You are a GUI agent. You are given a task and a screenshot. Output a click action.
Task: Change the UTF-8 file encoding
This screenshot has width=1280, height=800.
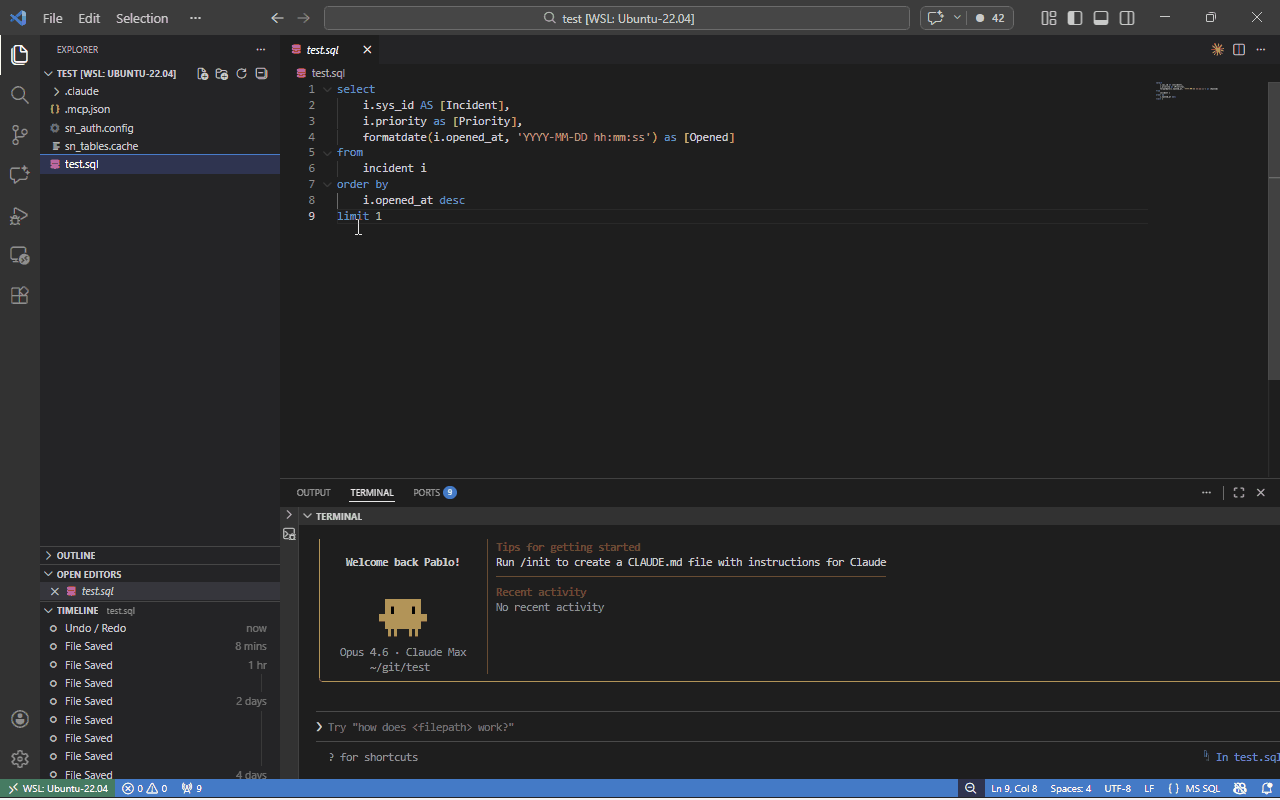1117,788
